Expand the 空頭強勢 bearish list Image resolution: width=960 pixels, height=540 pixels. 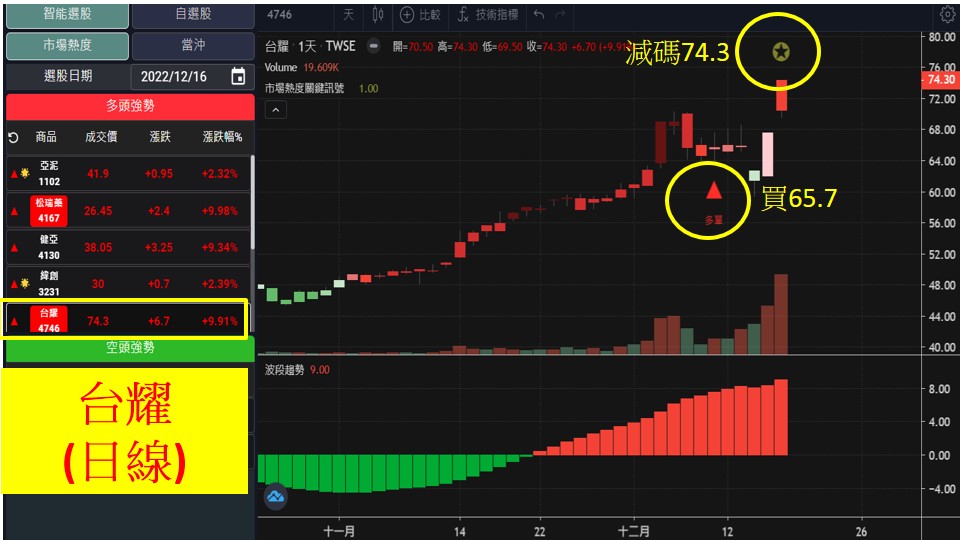tap(130, 348)
